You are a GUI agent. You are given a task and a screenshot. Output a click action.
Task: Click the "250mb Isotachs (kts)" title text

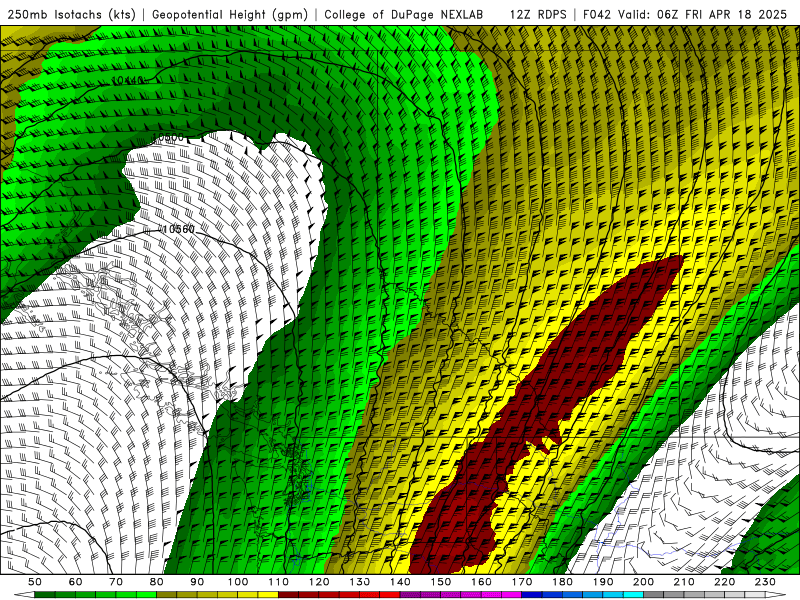coord(71,14)
